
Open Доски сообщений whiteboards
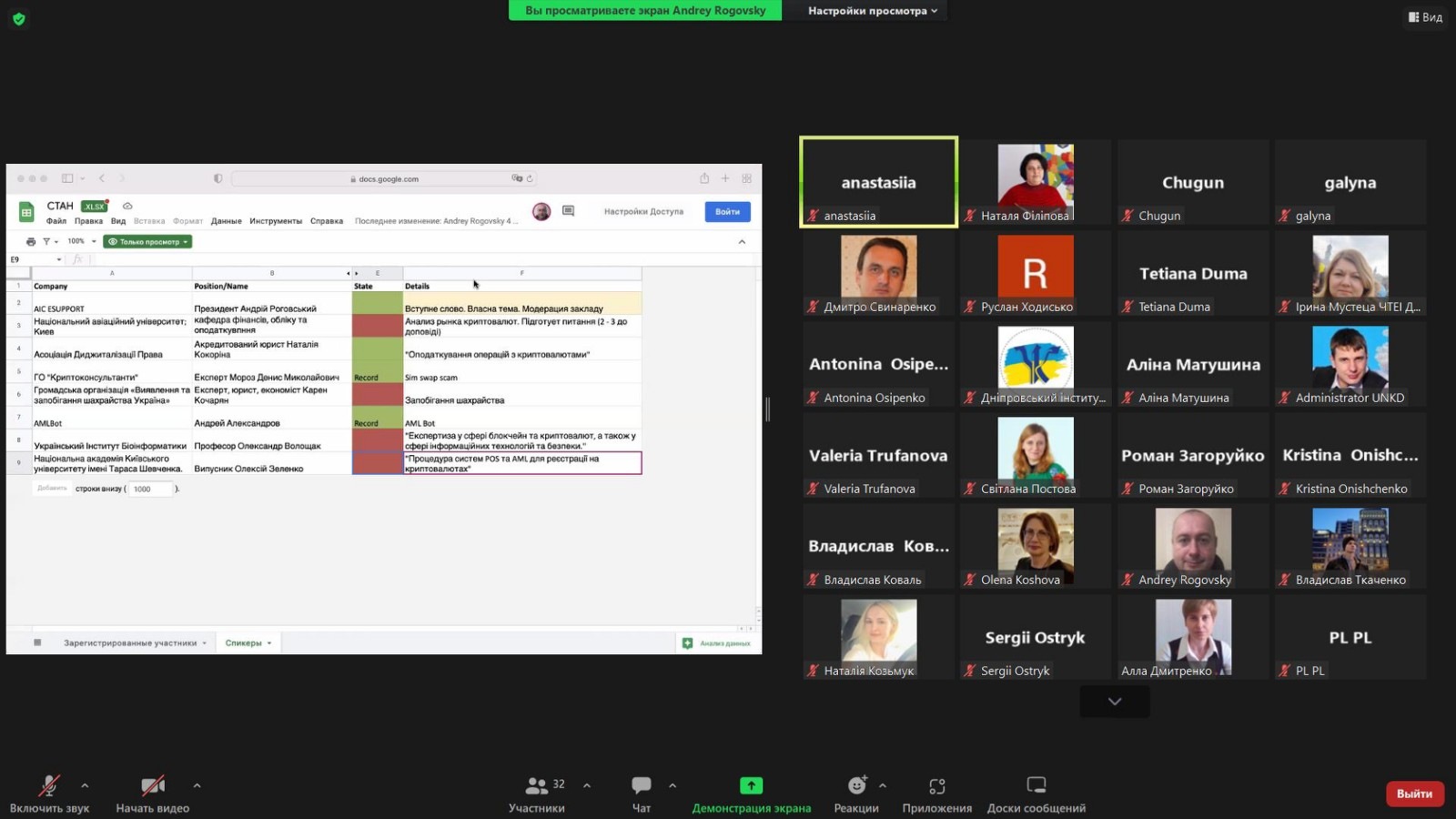point(1036,794)
